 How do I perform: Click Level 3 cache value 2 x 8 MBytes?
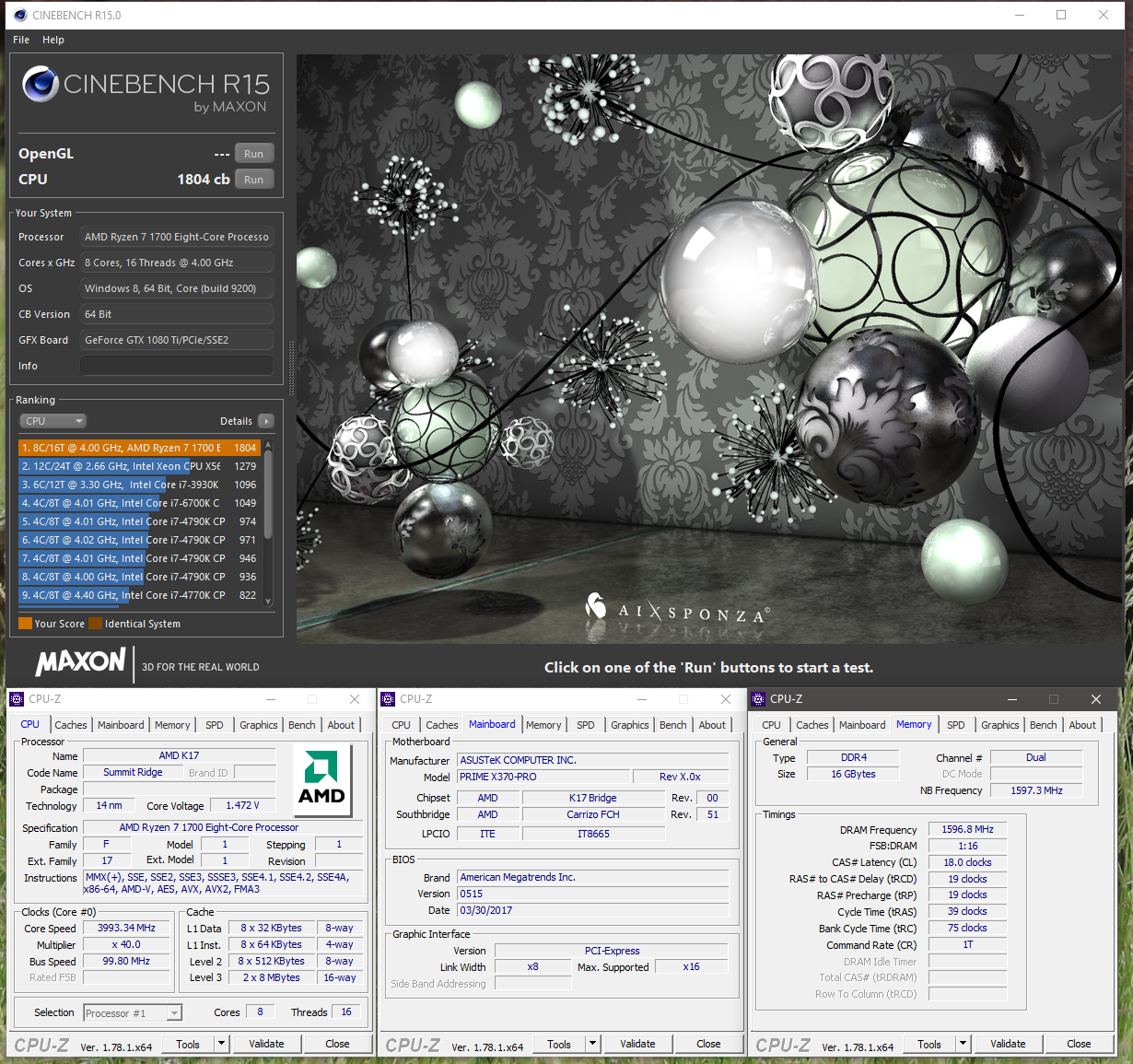(x=271, y=977)
